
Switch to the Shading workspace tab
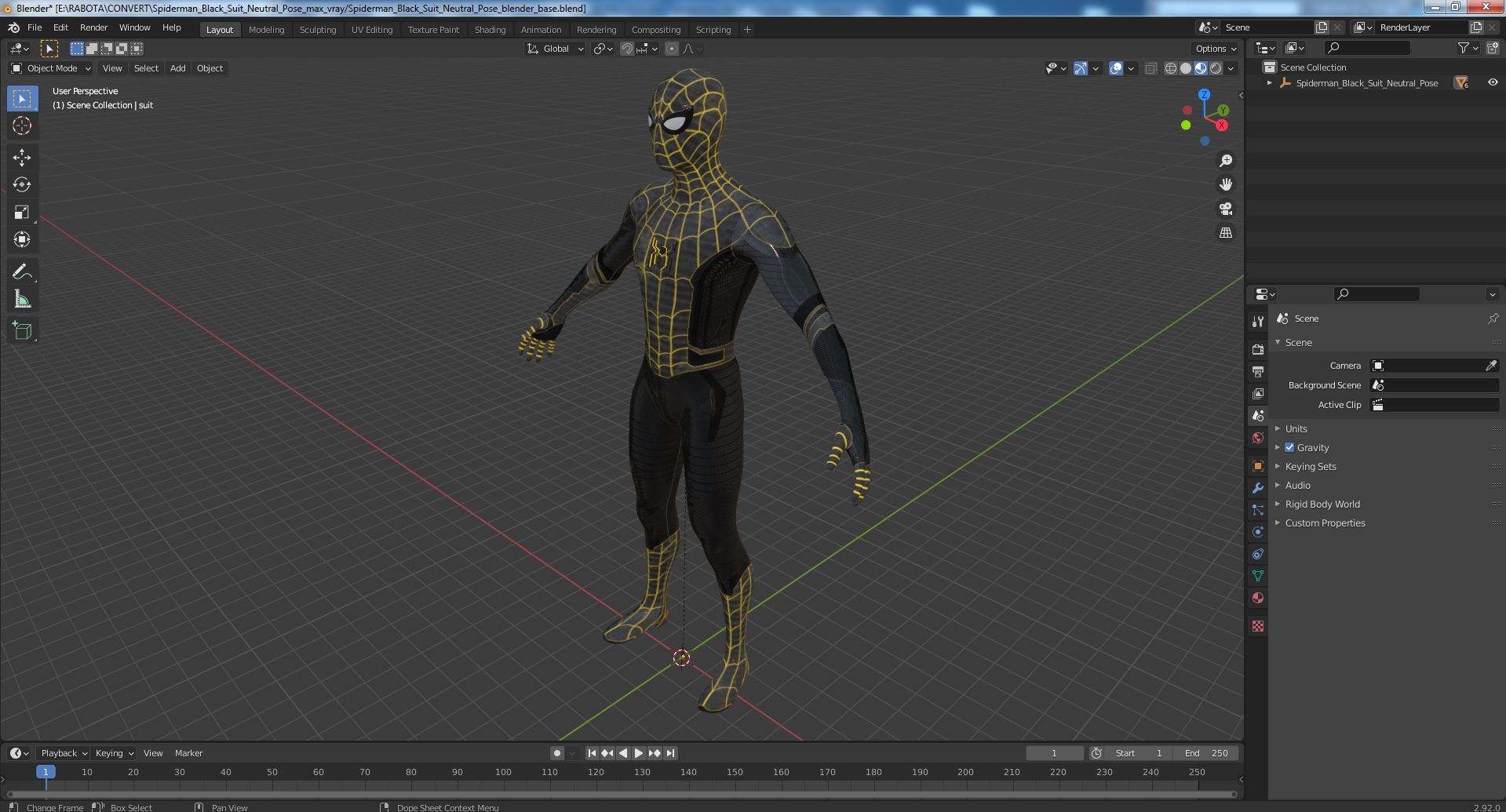490,30
